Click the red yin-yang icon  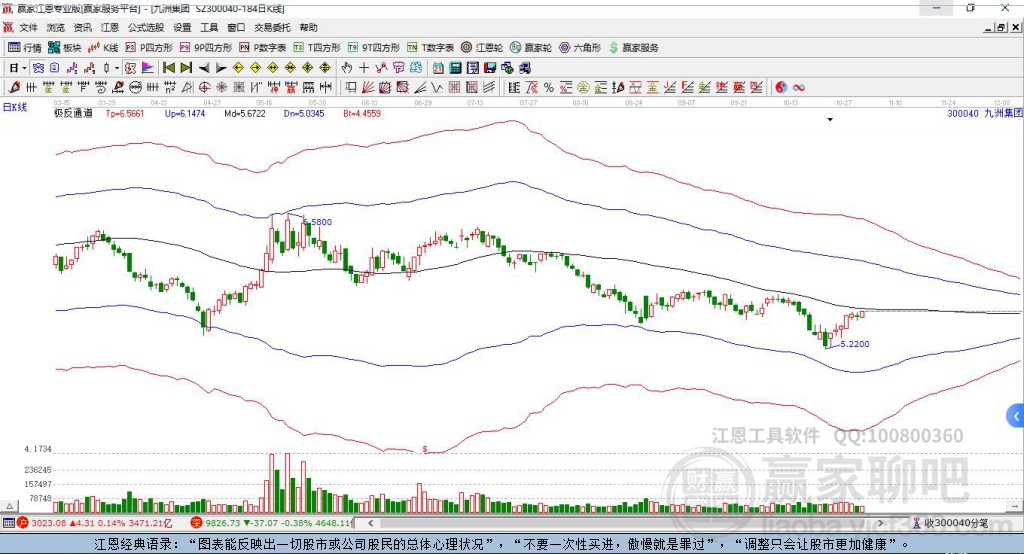coord(781,88)
